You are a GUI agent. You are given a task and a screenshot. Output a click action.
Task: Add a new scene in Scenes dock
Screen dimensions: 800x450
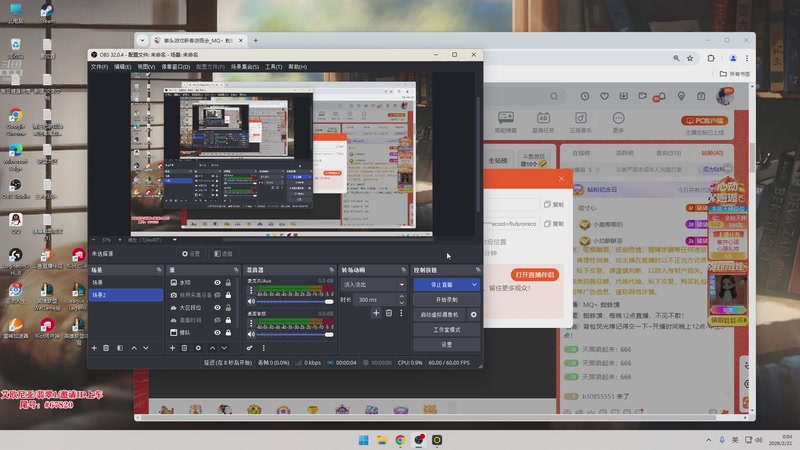[94, 348]
